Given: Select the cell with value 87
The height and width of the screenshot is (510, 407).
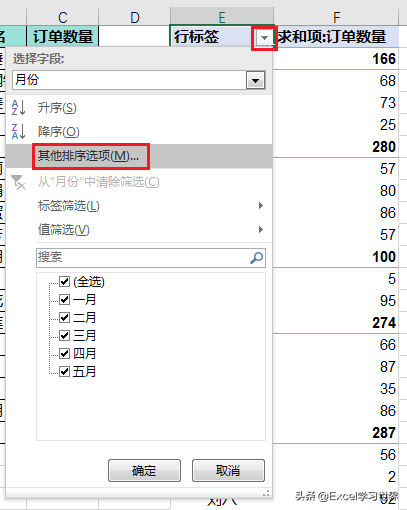Looking at the screenshot, I should [336, 367].
